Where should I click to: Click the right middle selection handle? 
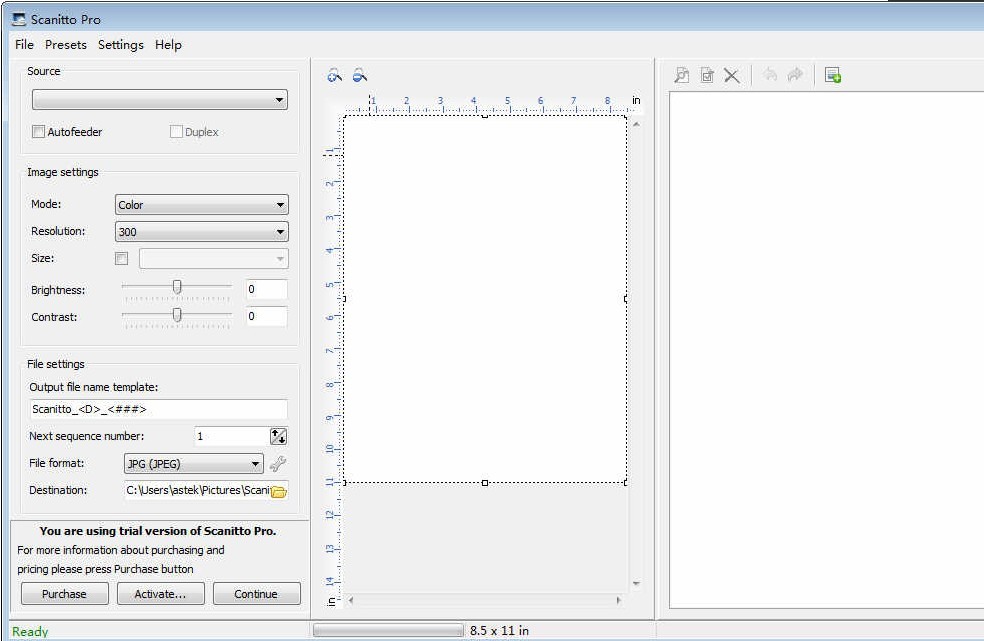point(626,299)
